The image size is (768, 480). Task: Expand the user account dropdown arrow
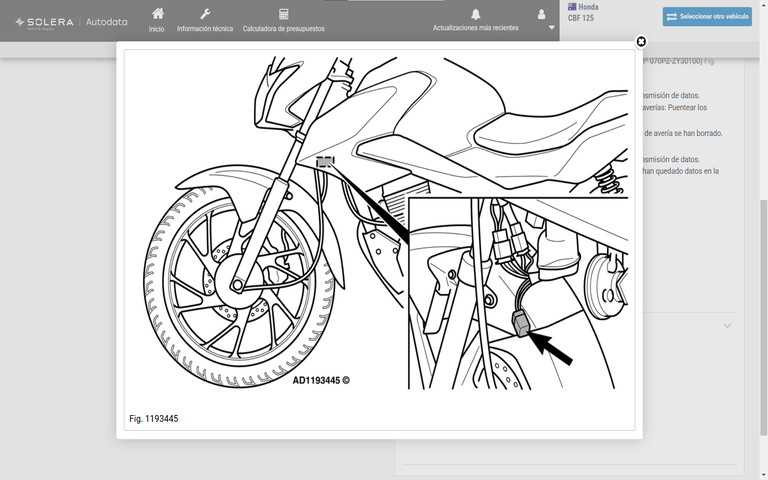coord(552,28)
